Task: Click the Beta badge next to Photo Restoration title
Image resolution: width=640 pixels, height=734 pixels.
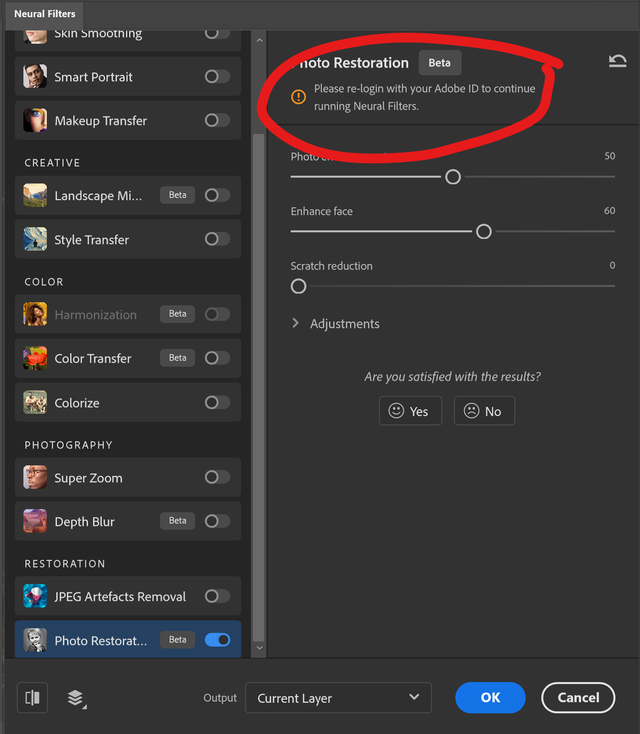Action: [440, 63]
